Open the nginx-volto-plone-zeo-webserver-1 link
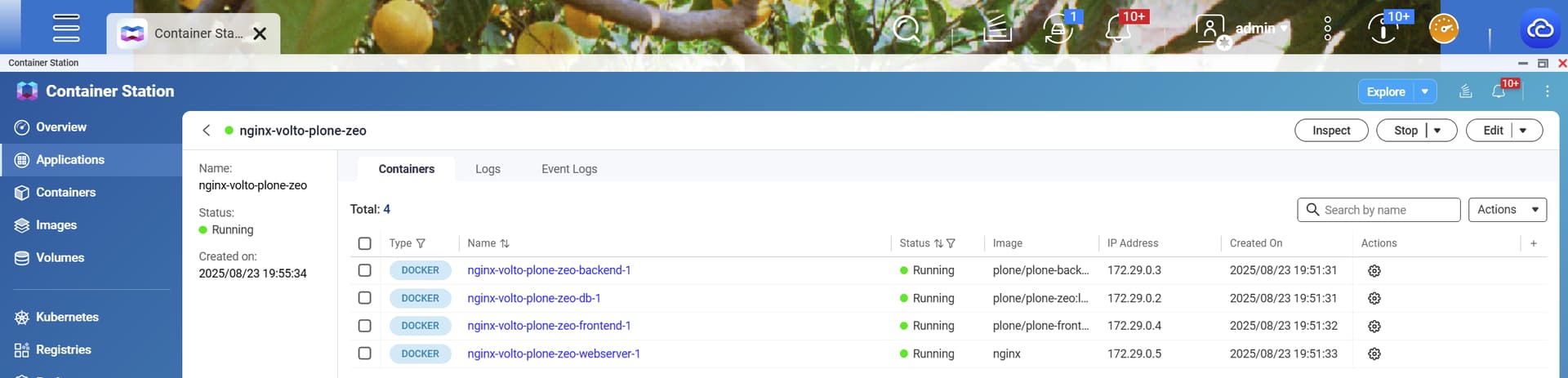 click(x=554, y=354)
